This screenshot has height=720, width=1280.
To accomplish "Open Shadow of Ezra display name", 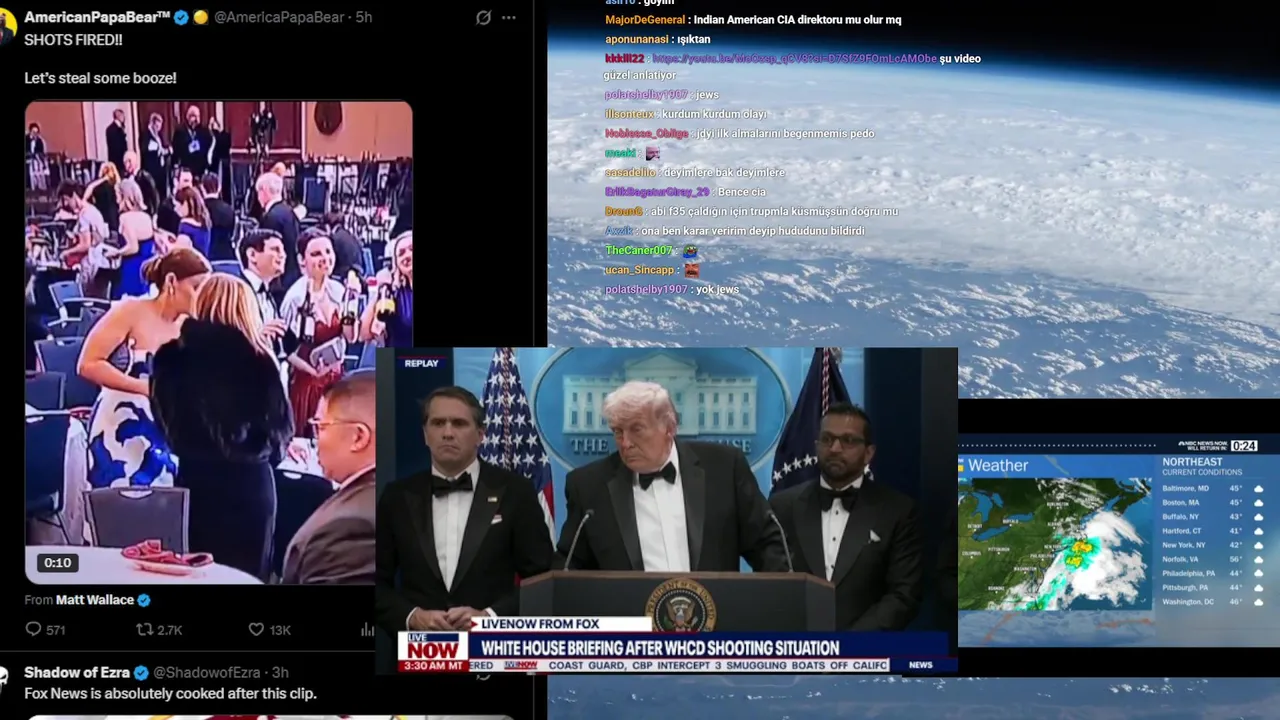I will click(x=77, y=673).
